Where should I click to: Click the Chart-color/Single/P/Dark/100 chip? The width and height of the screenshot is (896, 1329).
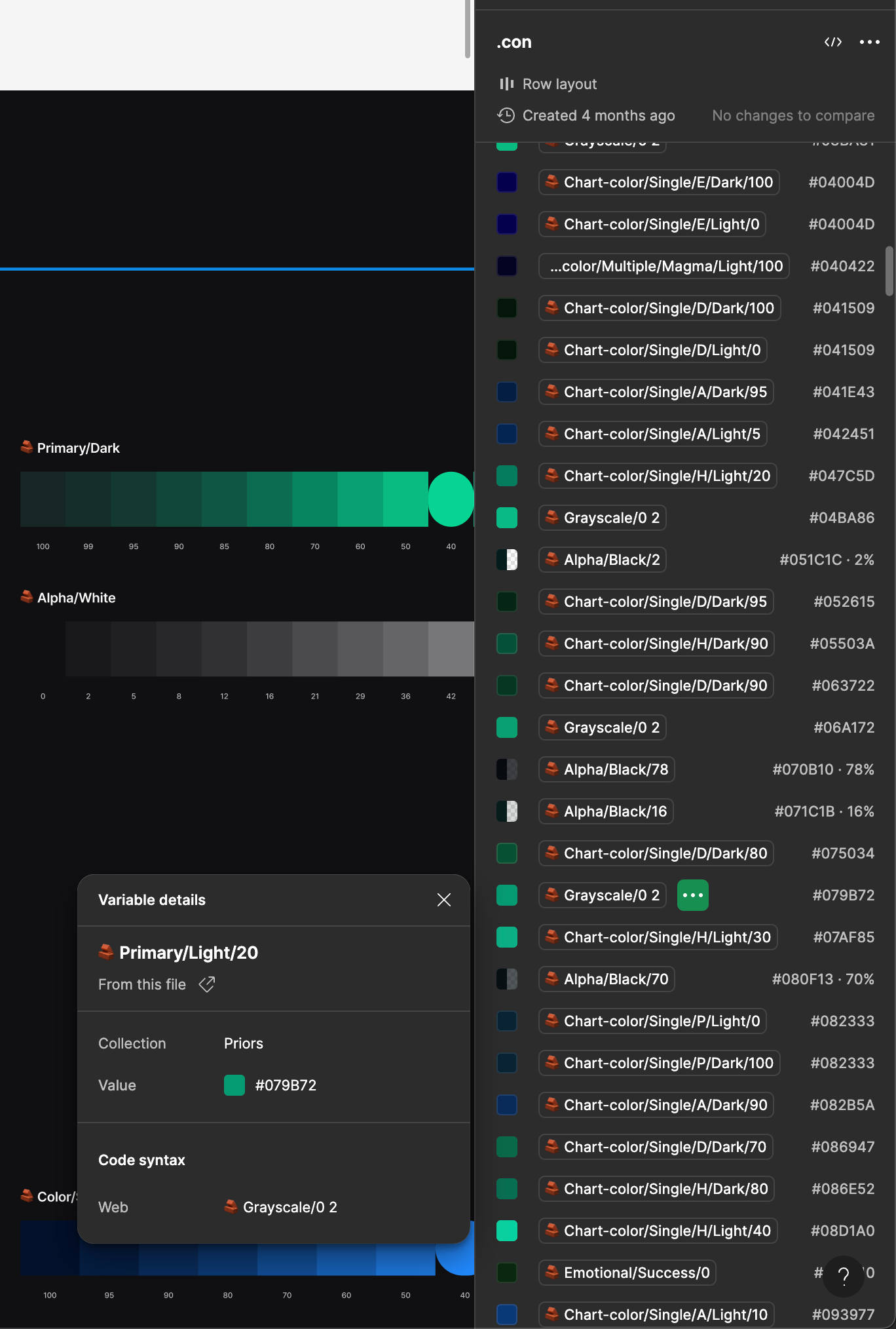pos(660,1063)
